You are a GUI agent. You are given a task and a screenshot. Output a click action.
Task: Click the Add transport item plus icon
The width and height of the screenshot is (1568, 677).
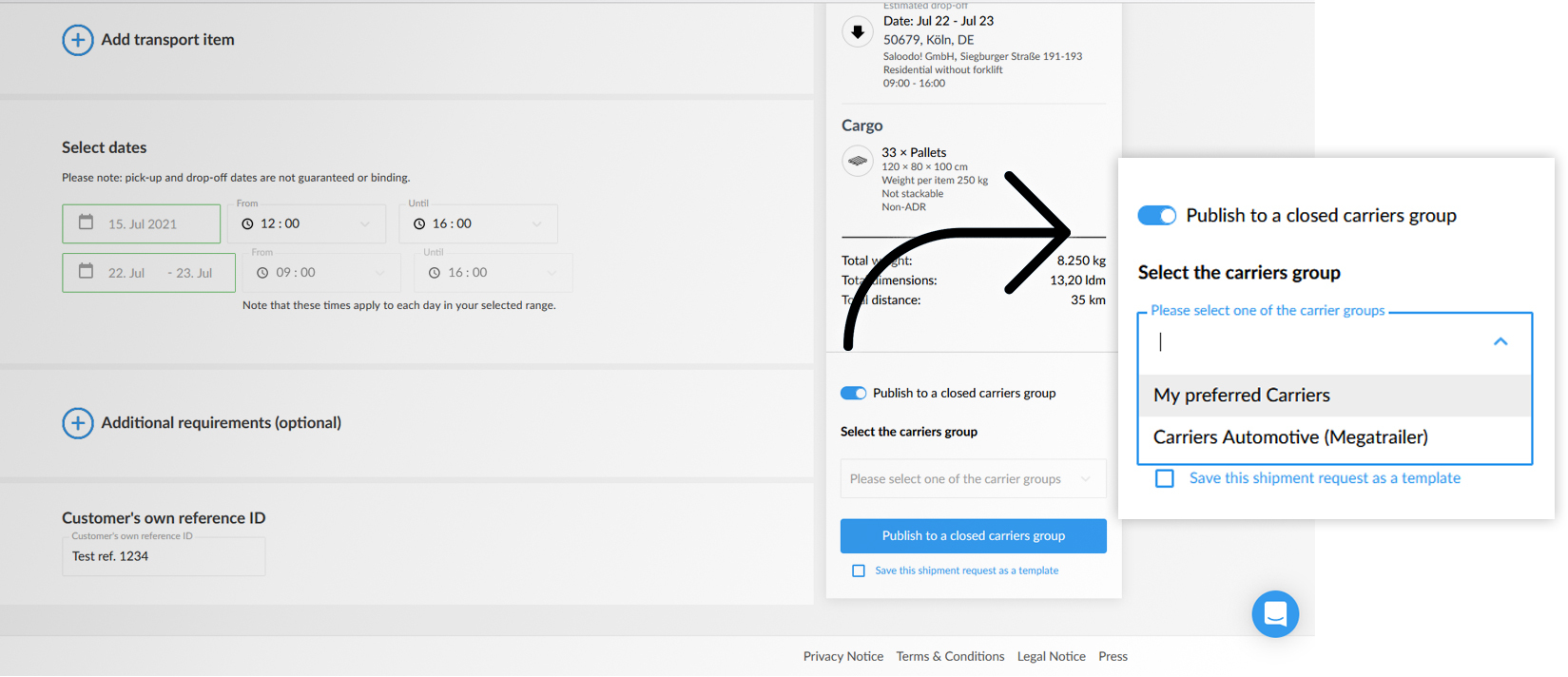[78, 40]
